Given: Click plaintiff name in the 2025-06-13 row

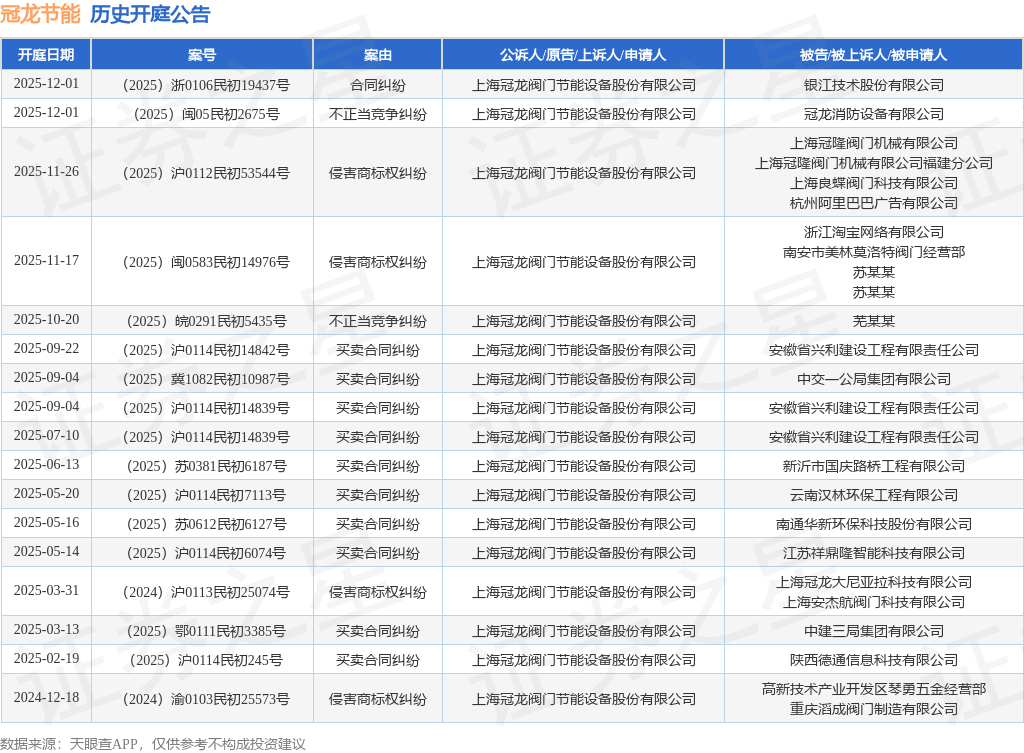Looking at the screenshot, I should click(x=583, y=466).
